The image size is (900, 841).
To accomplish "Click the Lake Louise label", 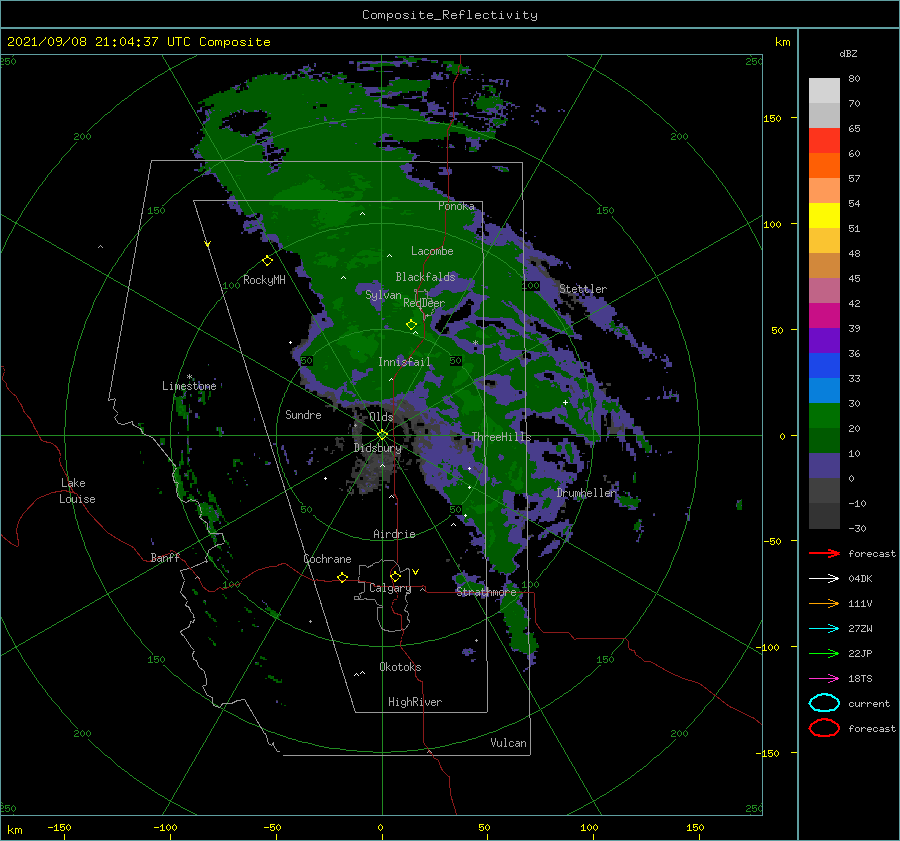I will click(x=77, y=491).
